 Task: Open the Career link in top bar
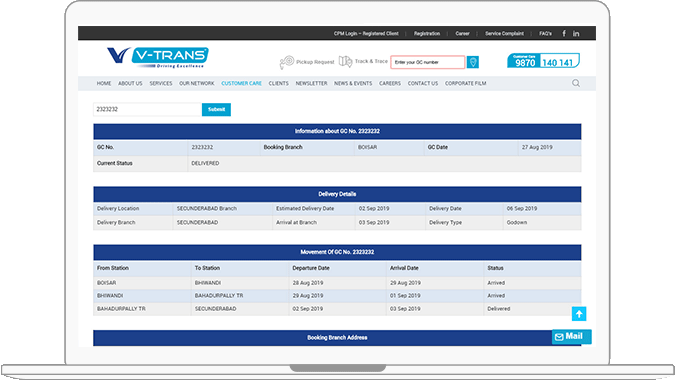(462, 33)
